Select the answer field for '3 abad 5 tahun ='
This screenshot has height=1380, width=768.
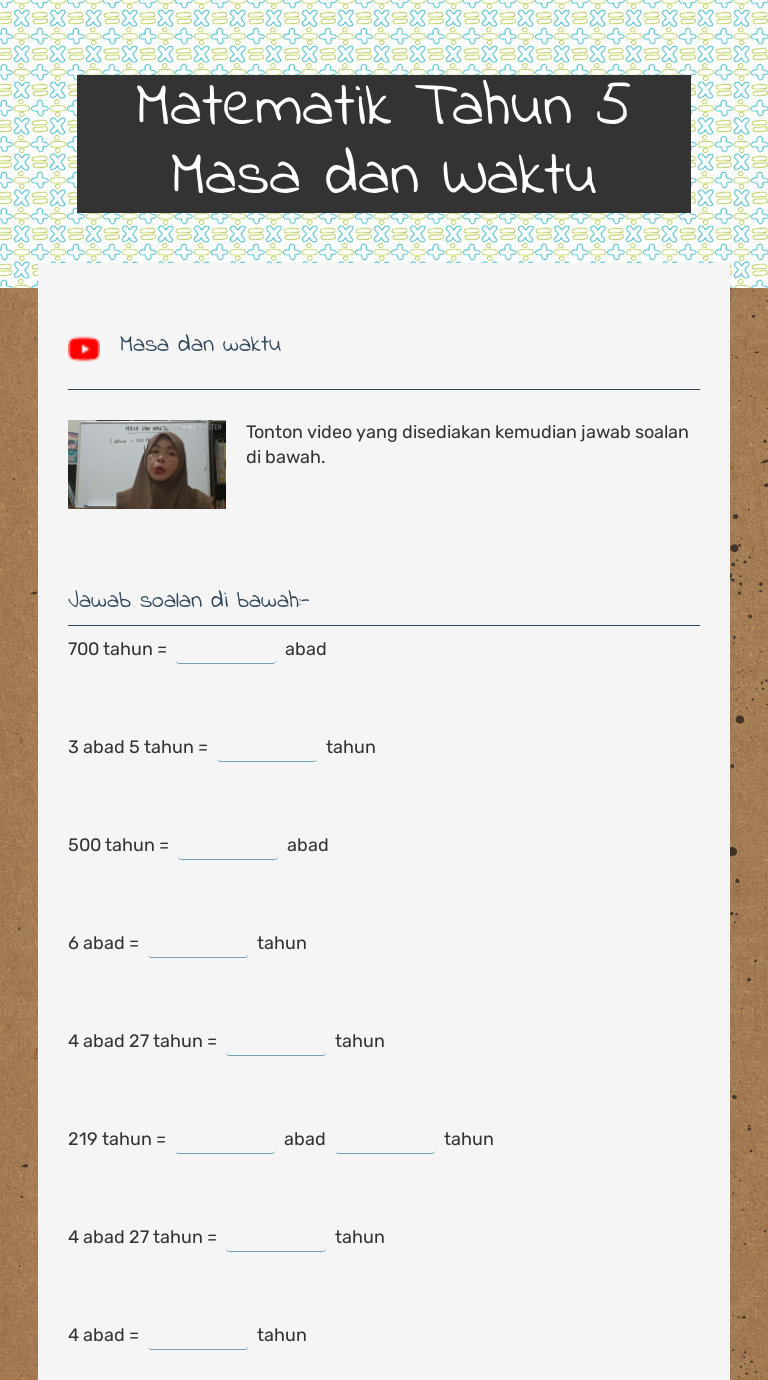click(267, 747)
